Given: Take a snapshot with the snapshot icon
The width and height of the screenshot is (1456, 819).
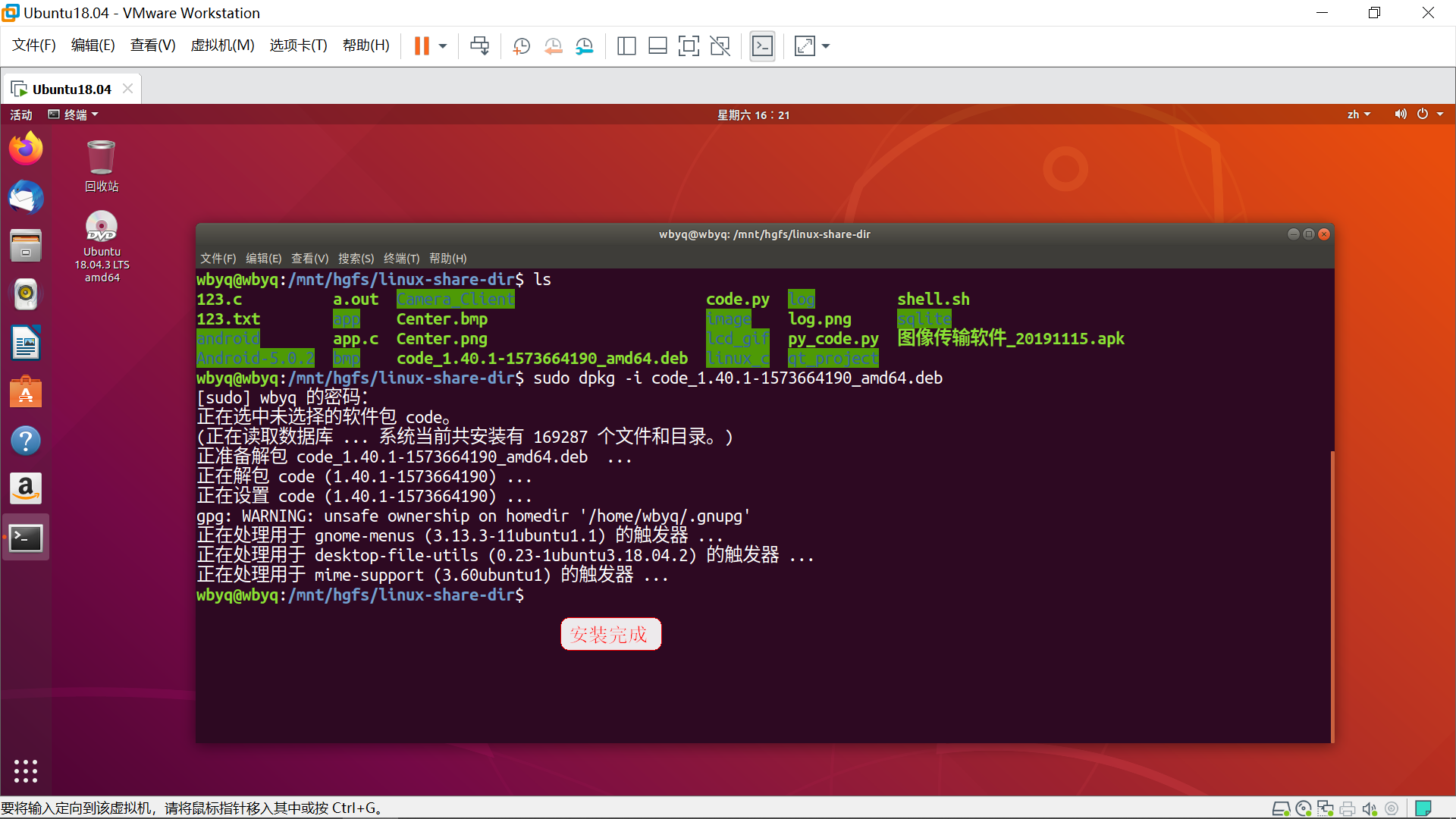Looking at the screenshot, I should coord(521,46).
